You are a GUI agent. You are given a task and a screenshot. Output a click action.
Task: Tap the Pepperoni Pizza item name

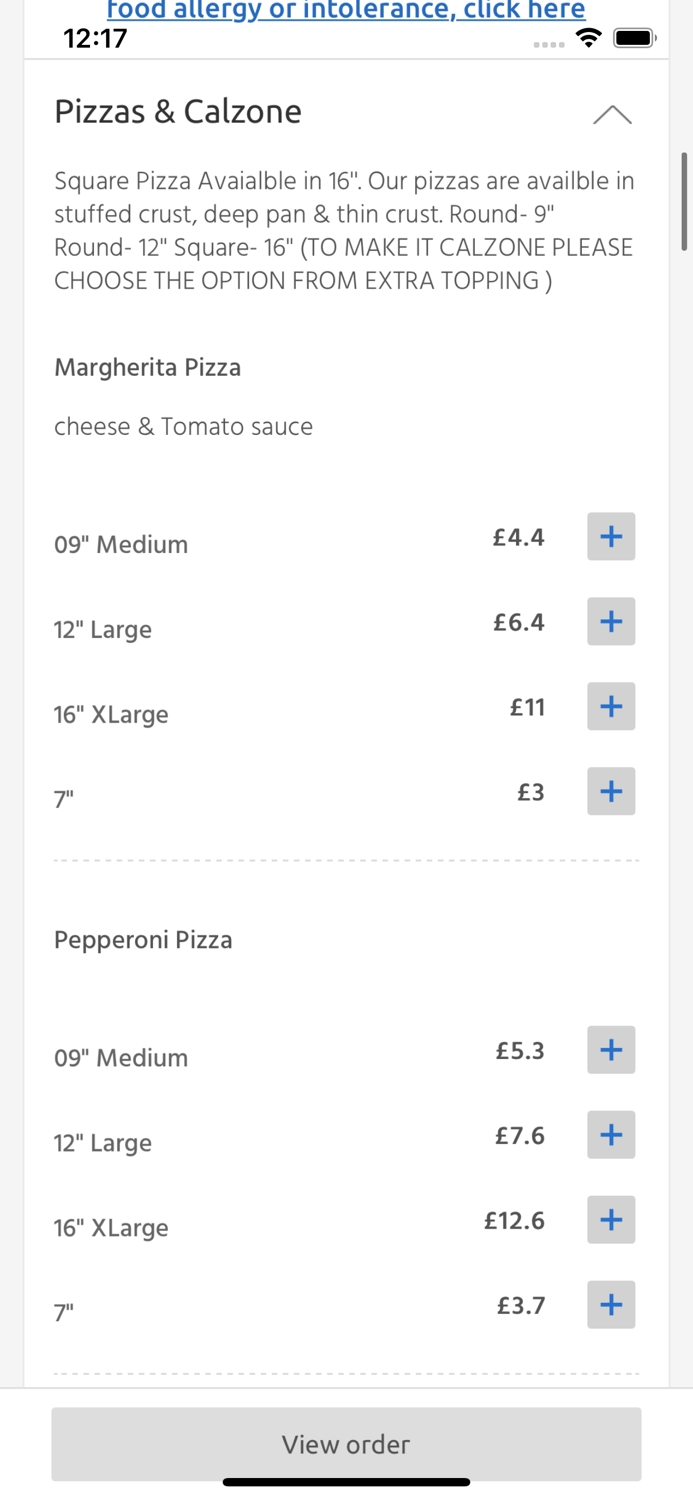click(x=143, y=940)
